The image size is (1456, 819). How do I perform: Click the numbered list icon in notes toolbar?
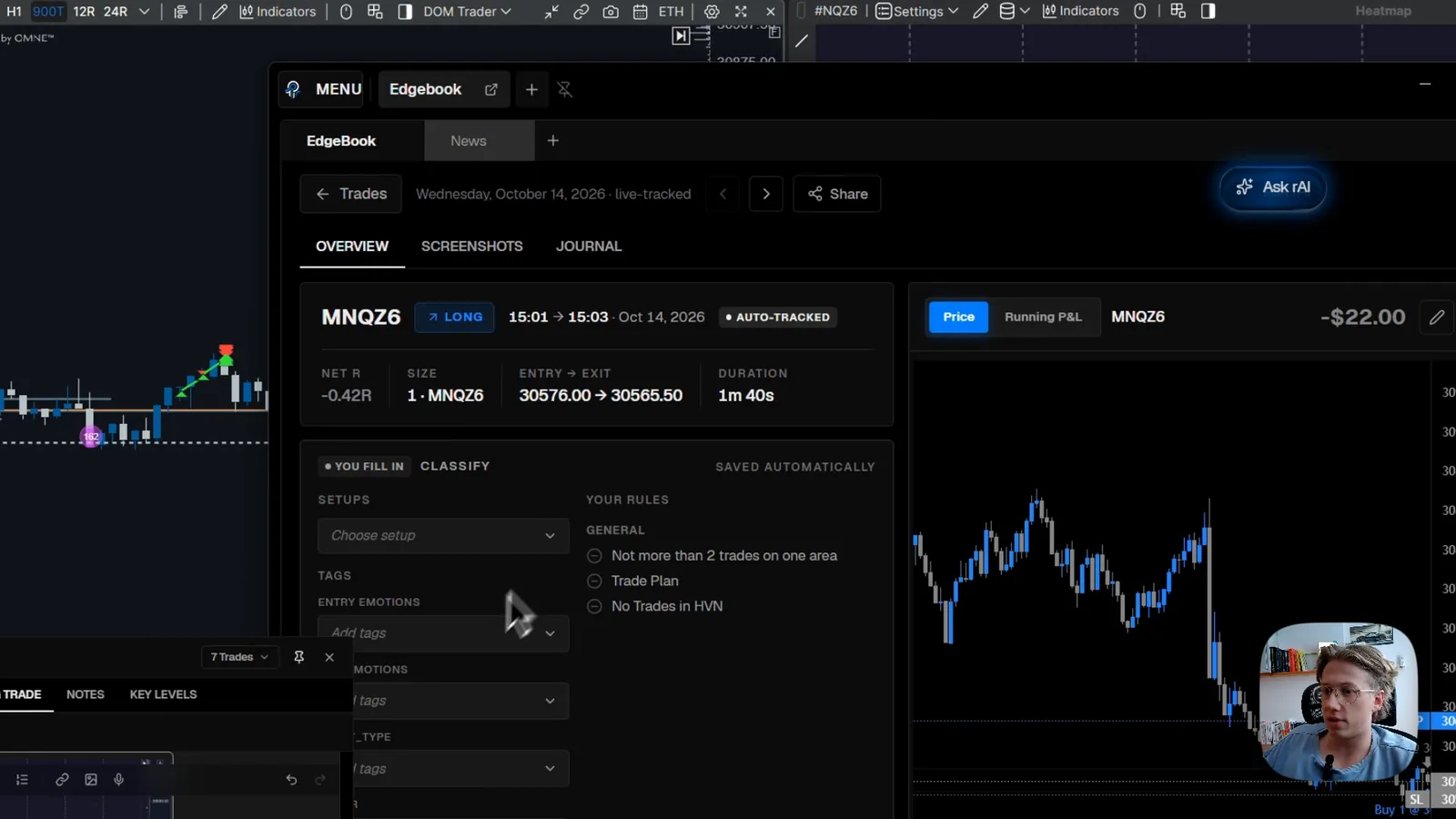point(22,780)
